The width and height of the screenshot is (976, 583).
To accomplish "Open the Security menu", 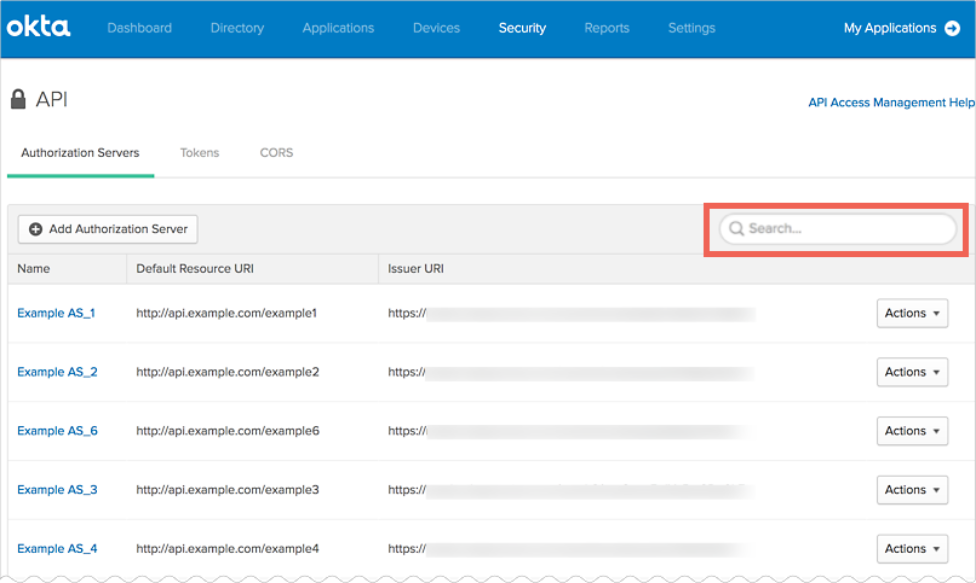I will (x=522, y=28).
